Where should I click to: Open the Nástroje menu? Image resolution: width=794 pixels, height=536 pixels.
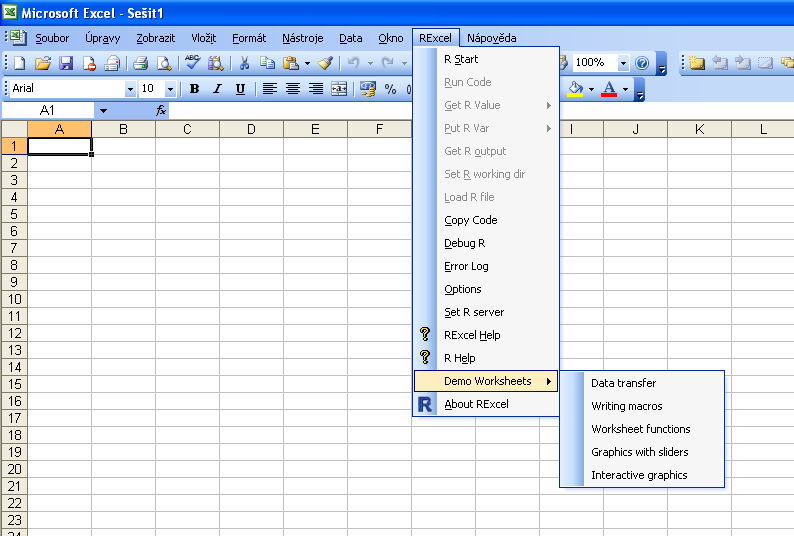click(x=303, y=38)
